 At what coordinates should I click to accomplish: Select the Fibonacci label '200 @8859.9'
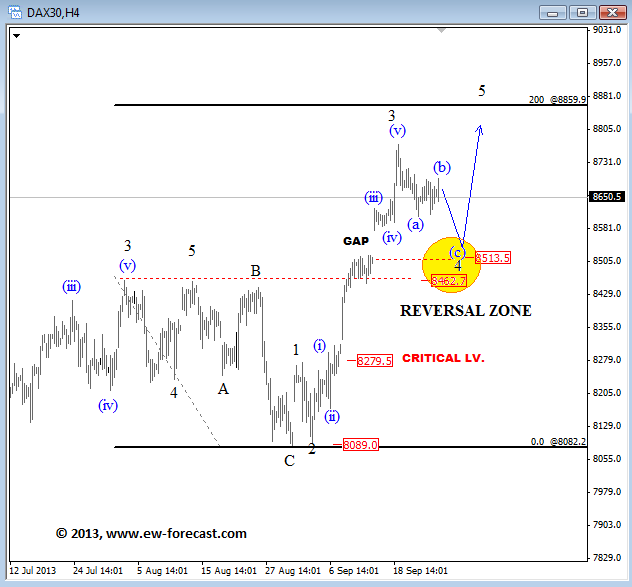tap(557, 100)
